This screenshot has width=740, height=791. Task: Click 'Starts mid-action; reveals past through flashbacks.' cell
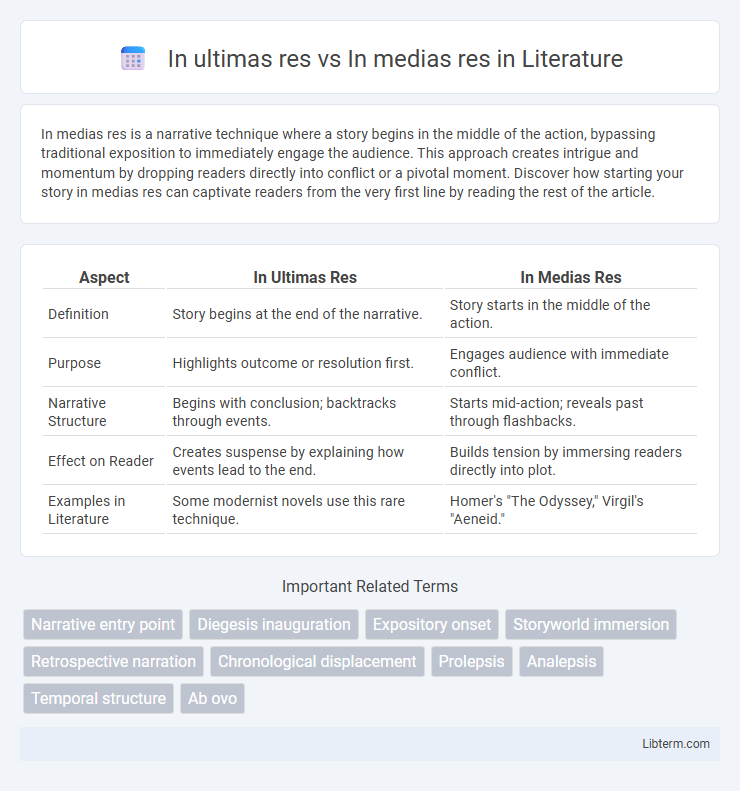(571, 412)
